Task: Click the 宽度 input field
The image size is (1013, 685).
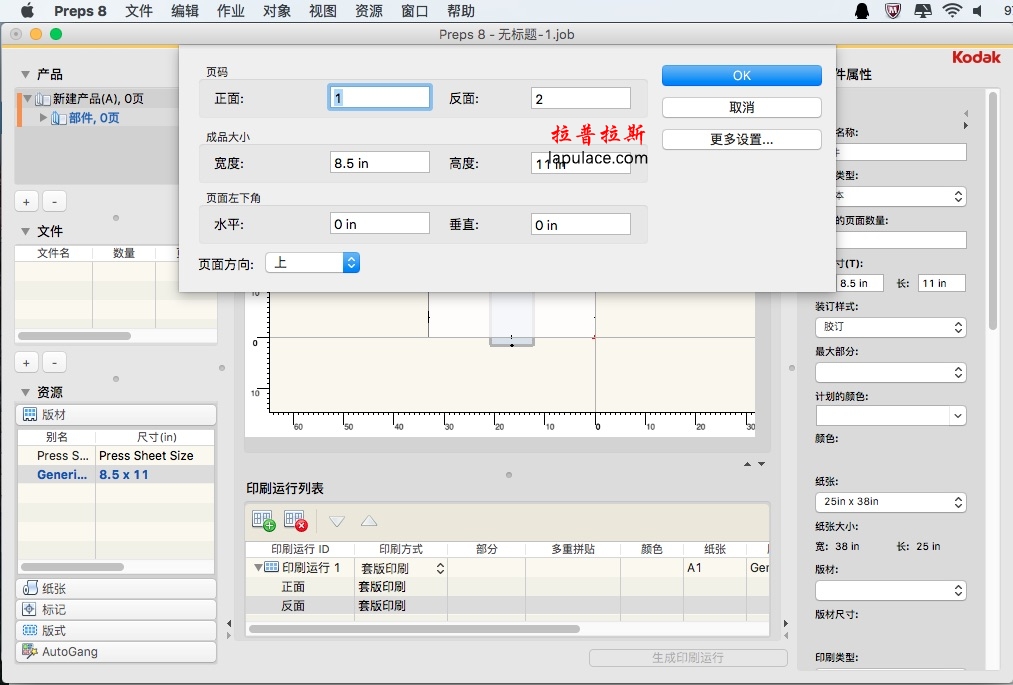Action: coord(380,163)
